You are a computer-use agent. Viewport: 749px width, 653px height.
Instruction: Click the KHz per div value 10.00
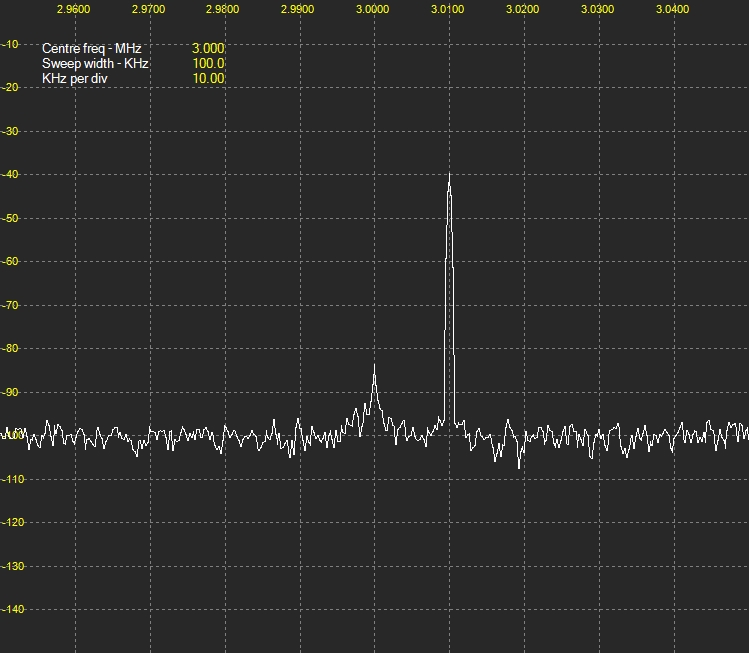point(208,78)
